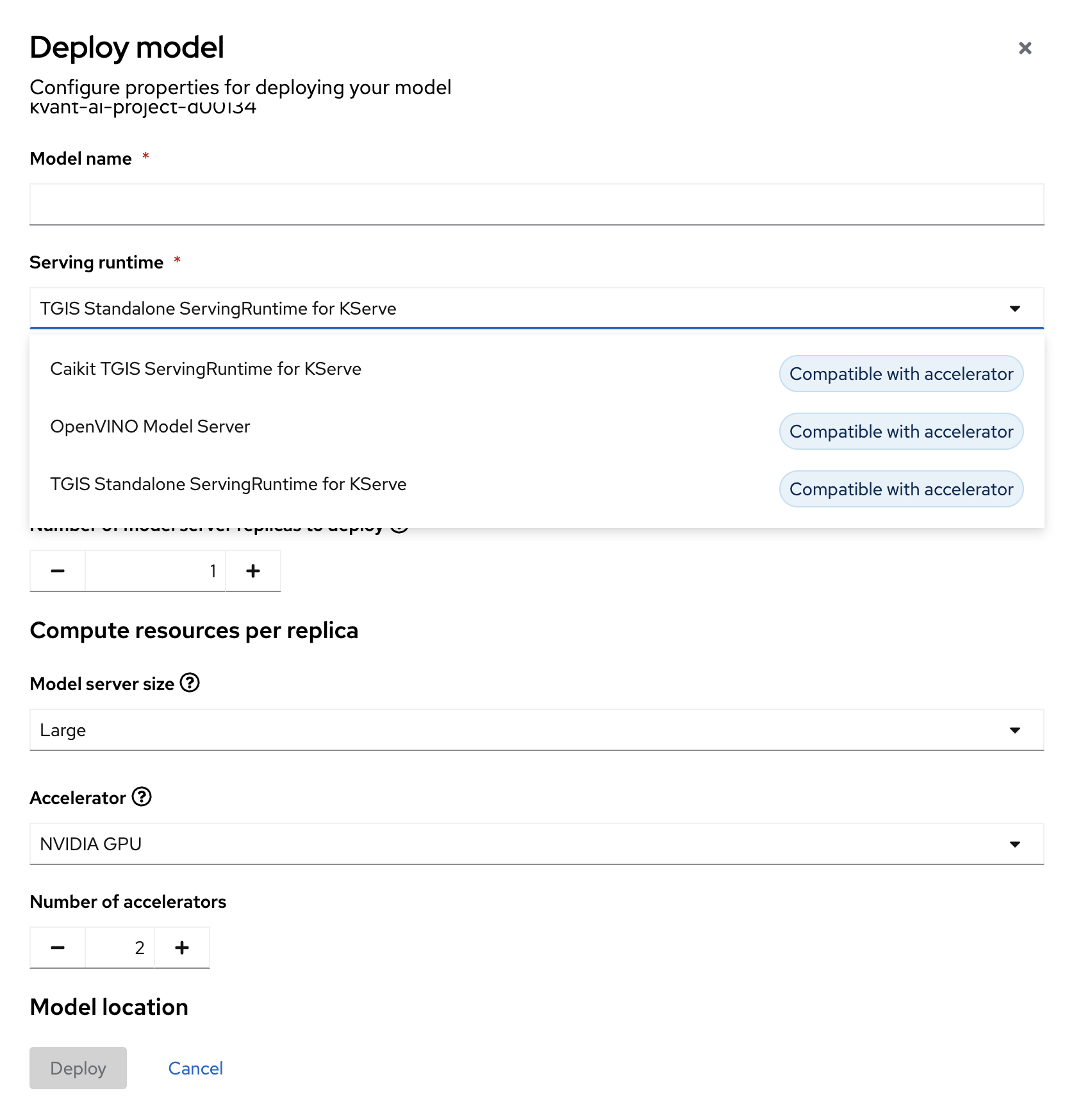Close the Deploy model dialog

(x=1025, y=47)
